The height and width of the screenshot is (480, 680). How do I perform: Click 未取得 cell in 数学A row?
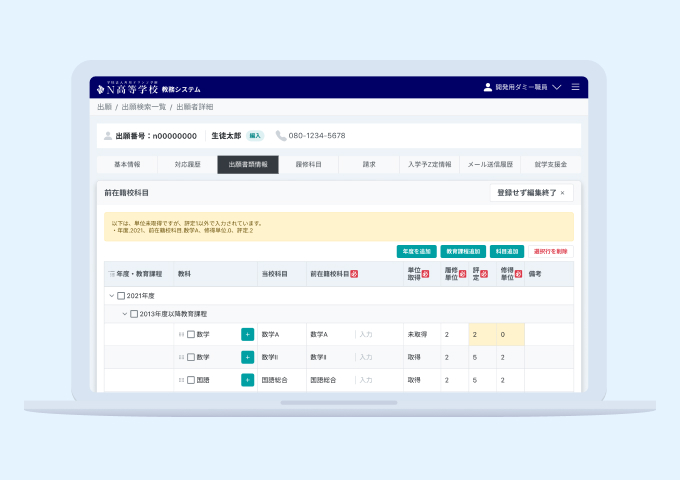click(x=422, y=334)
